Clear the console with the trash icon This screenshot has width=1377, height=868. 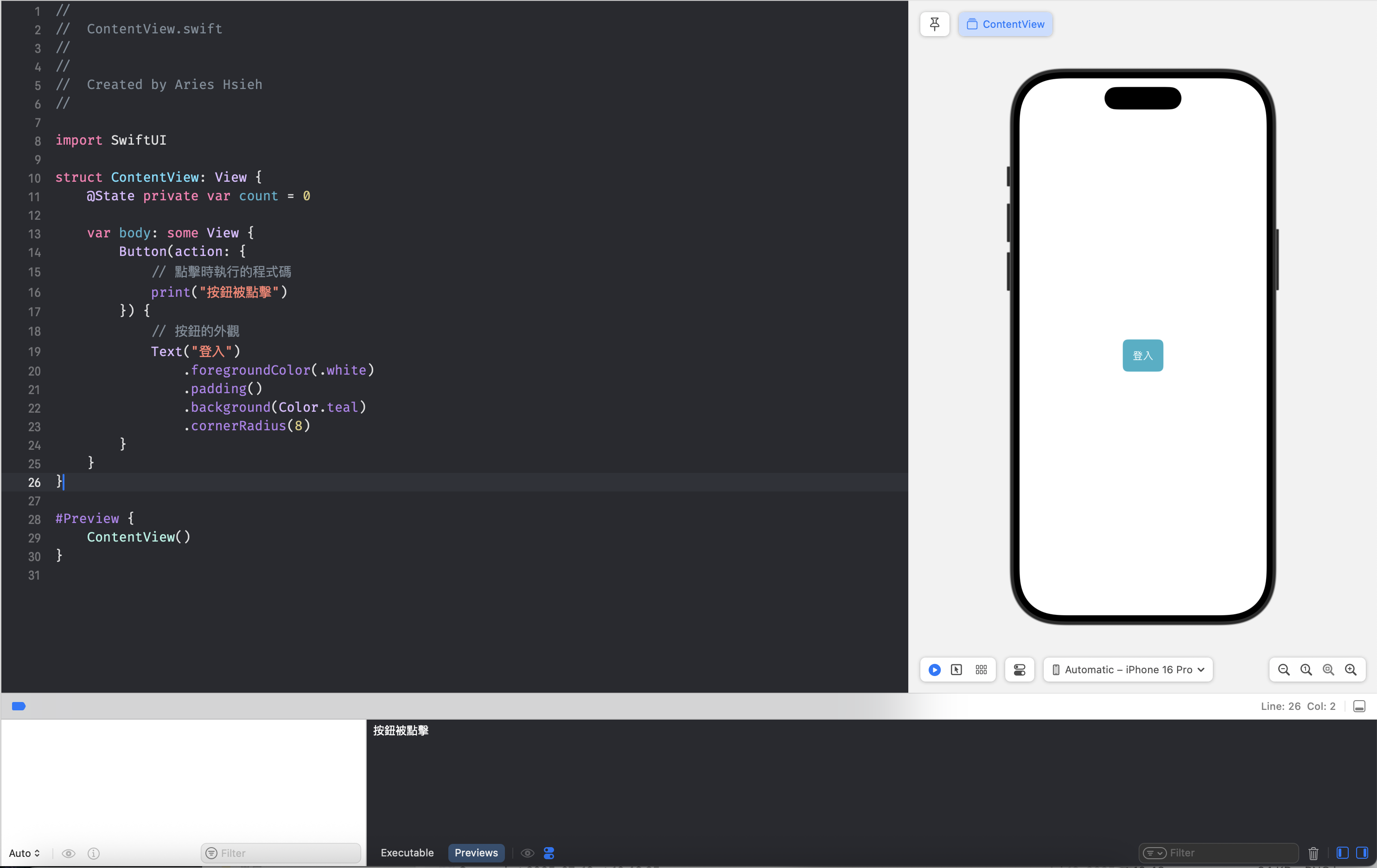pos(1313,853)
